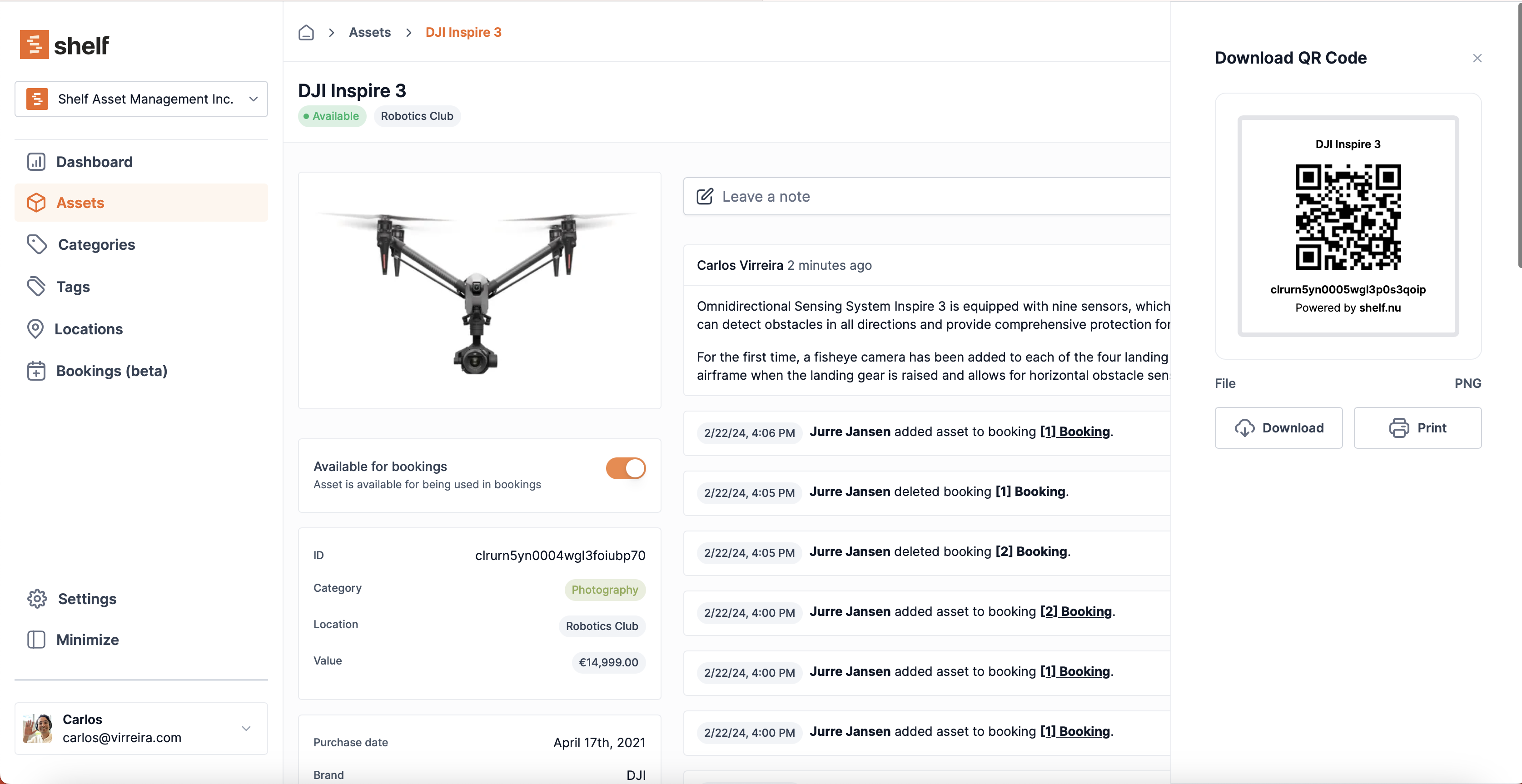The image size is (1522, 784).
Task: Click the Photography category badge
Action: point(604,590)
